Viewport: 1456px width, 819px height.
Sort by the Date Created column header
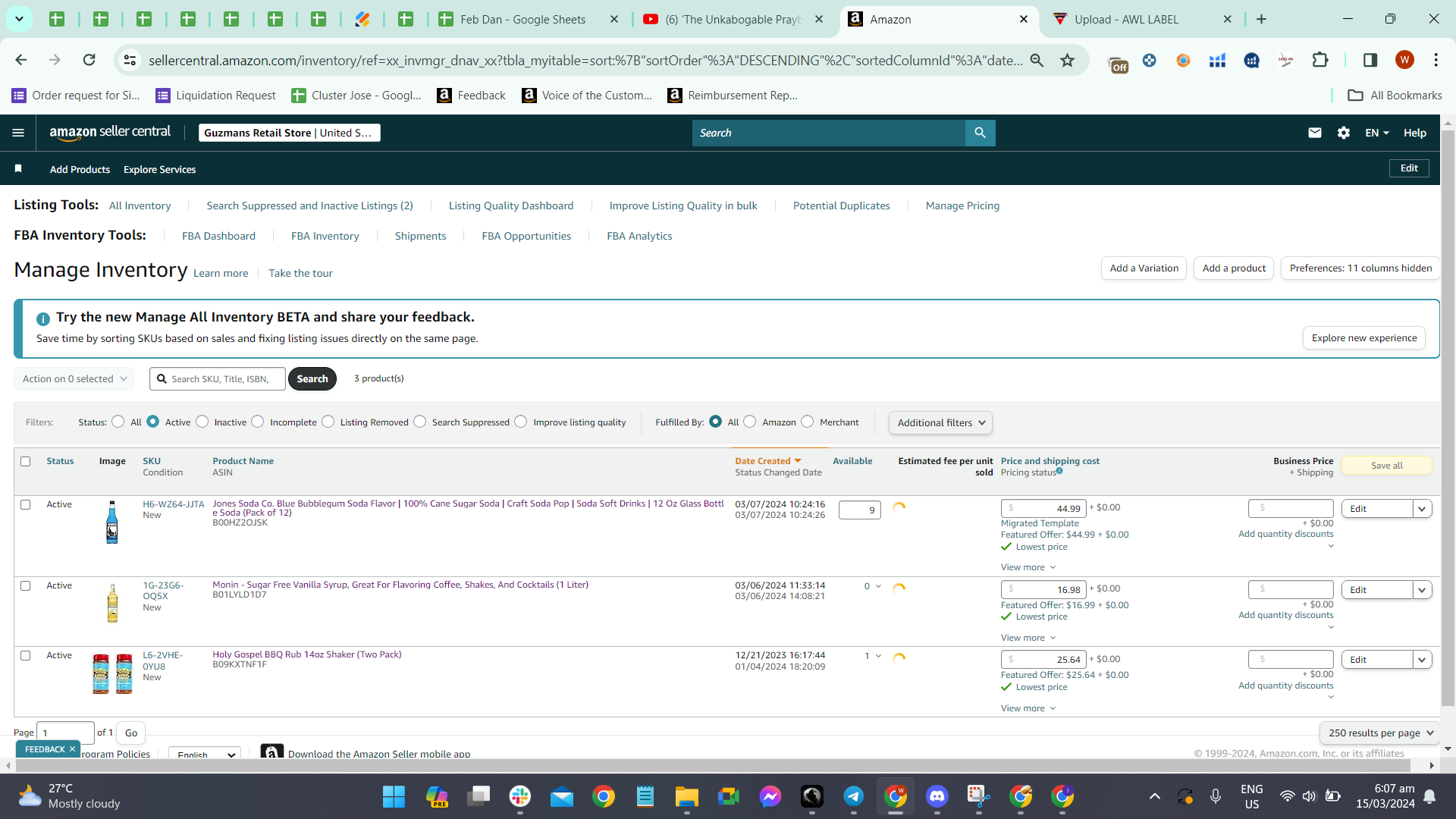pos(767,461)
